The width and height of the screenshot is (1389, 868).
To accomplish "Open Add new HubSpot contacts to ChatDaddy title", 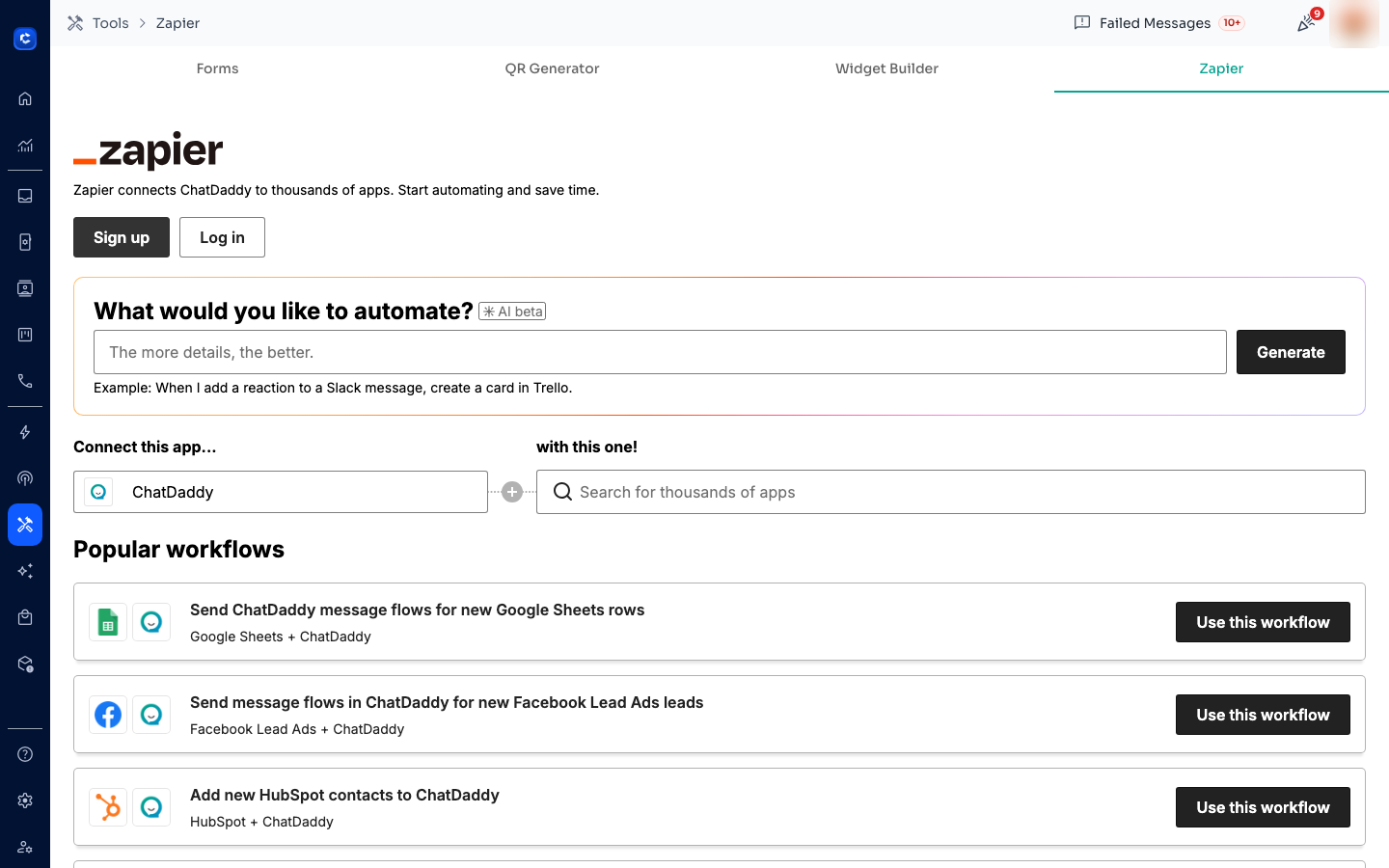I will 344,795.
